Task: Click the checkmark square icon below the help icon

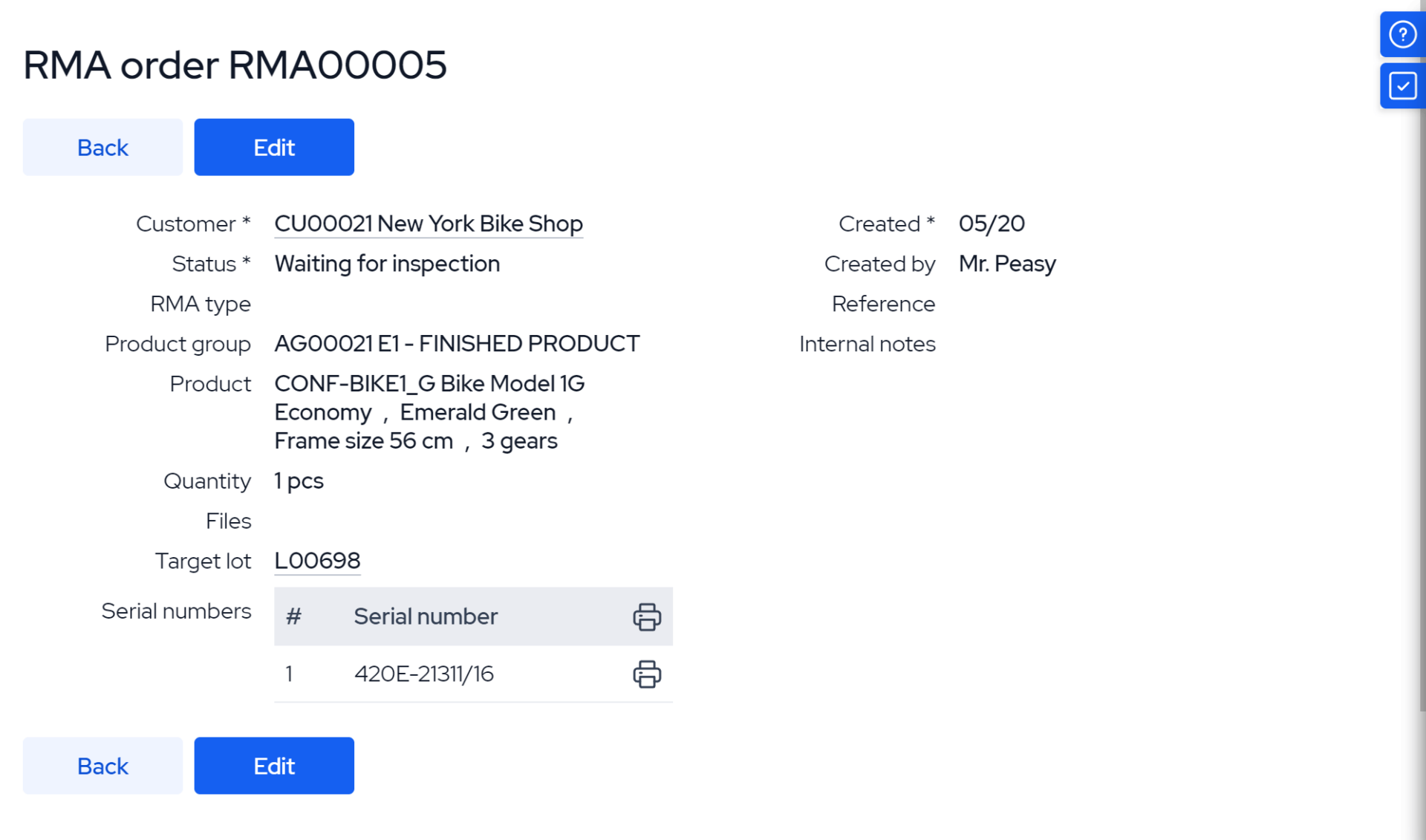Action: coord(1402,85)
